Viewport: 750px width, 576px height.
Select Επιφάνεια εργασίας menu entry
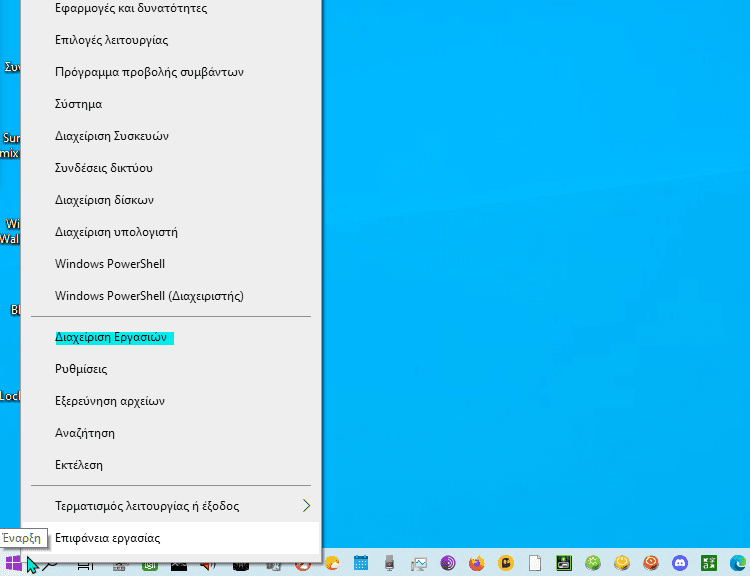pos(171,538)
